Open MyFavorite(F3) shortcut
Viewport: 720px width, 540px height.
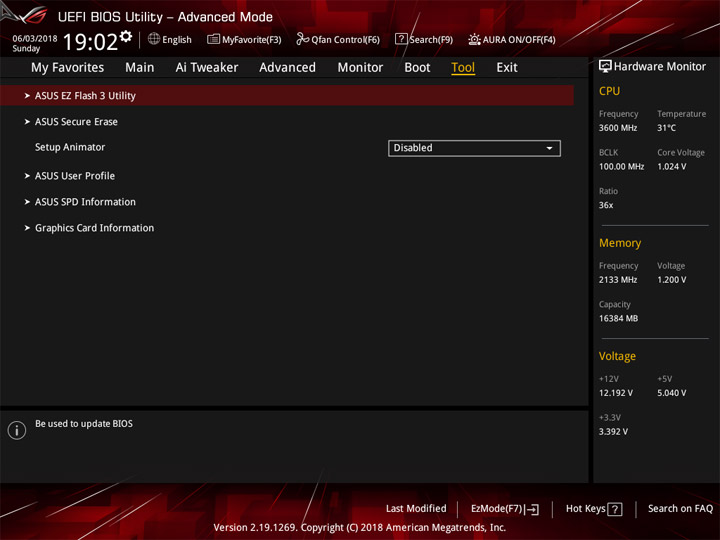[244, 39]
